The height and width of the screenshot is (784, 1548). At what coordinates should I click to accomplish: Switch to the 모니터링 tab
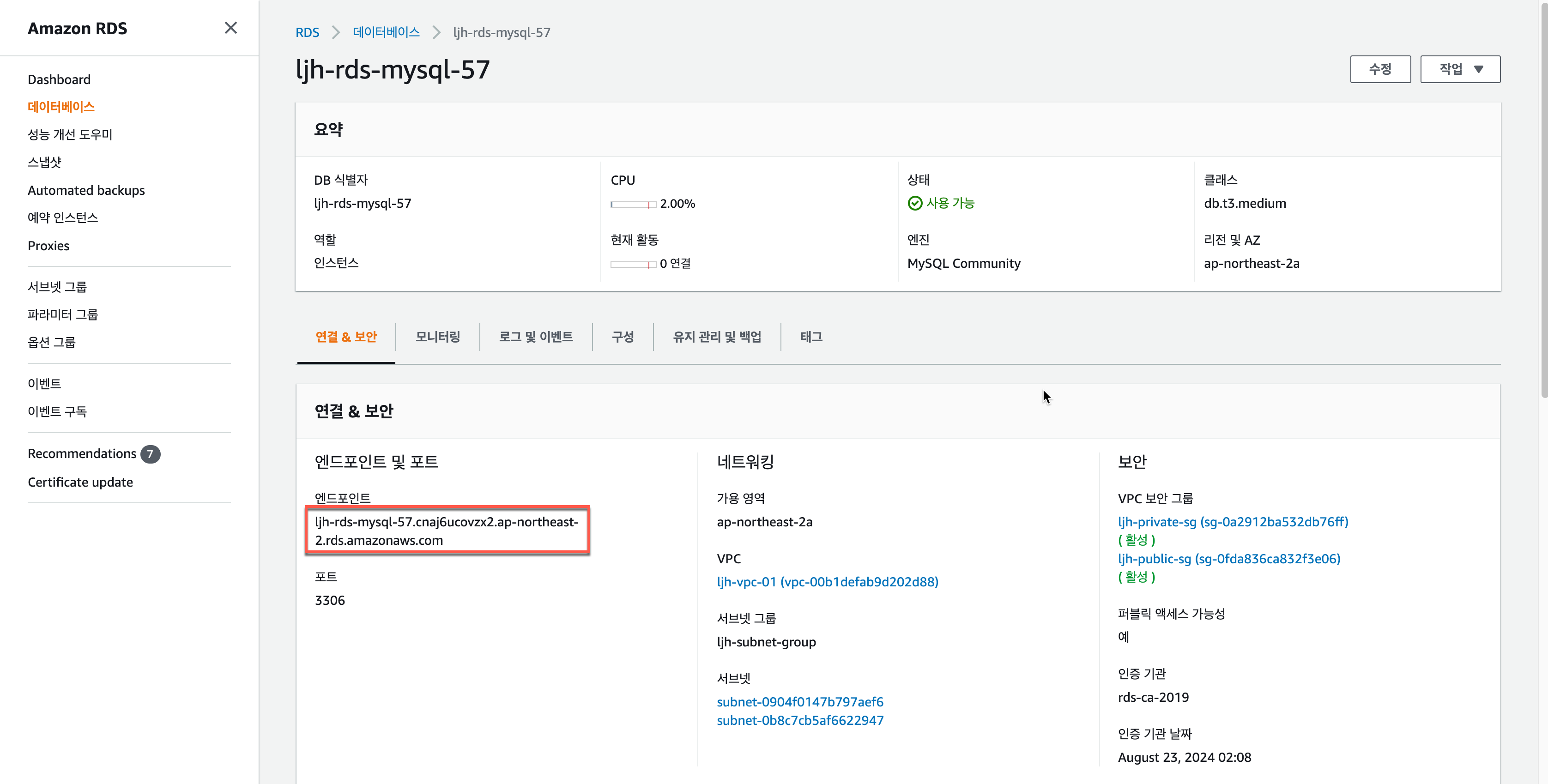(x=437, y=337)
